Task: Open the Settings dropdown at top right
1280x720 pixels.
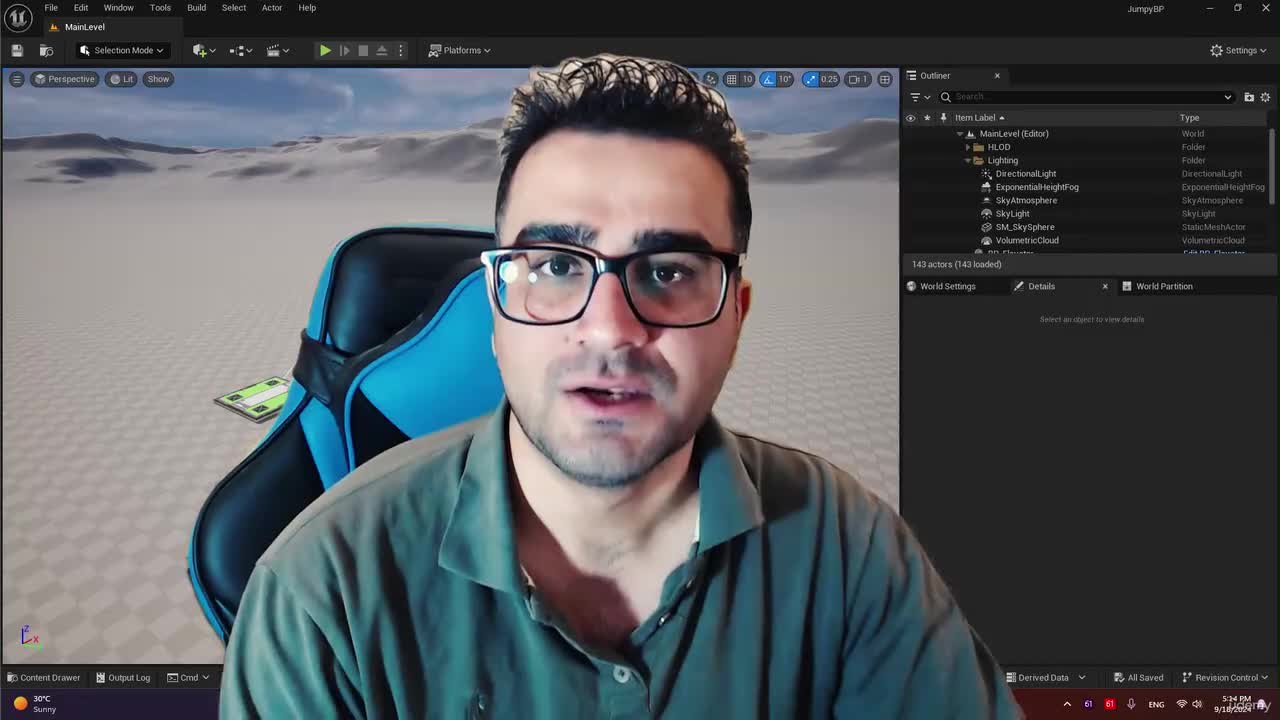Action: 1238,50
